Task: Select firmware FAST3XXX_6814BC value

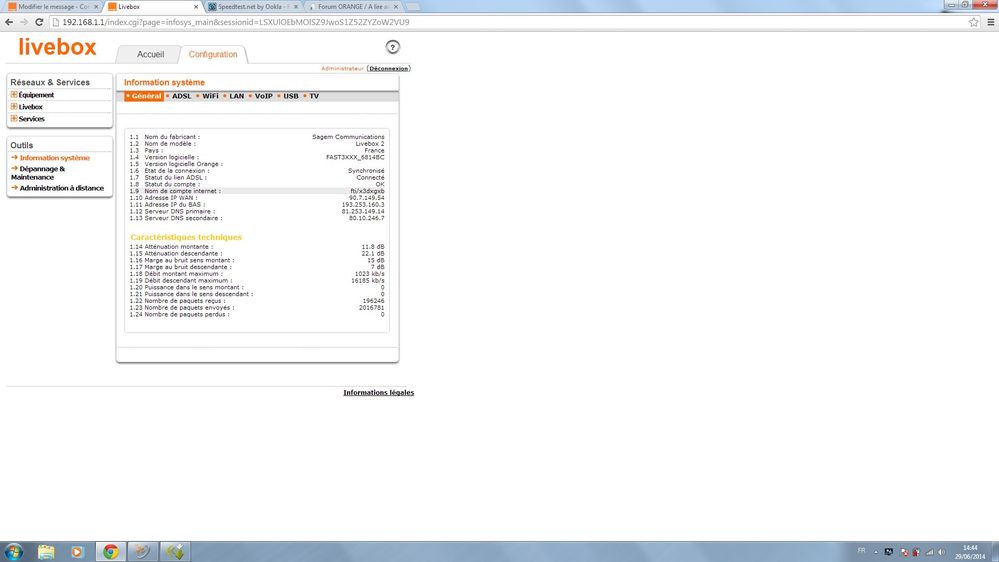Action: coord(355,157)
